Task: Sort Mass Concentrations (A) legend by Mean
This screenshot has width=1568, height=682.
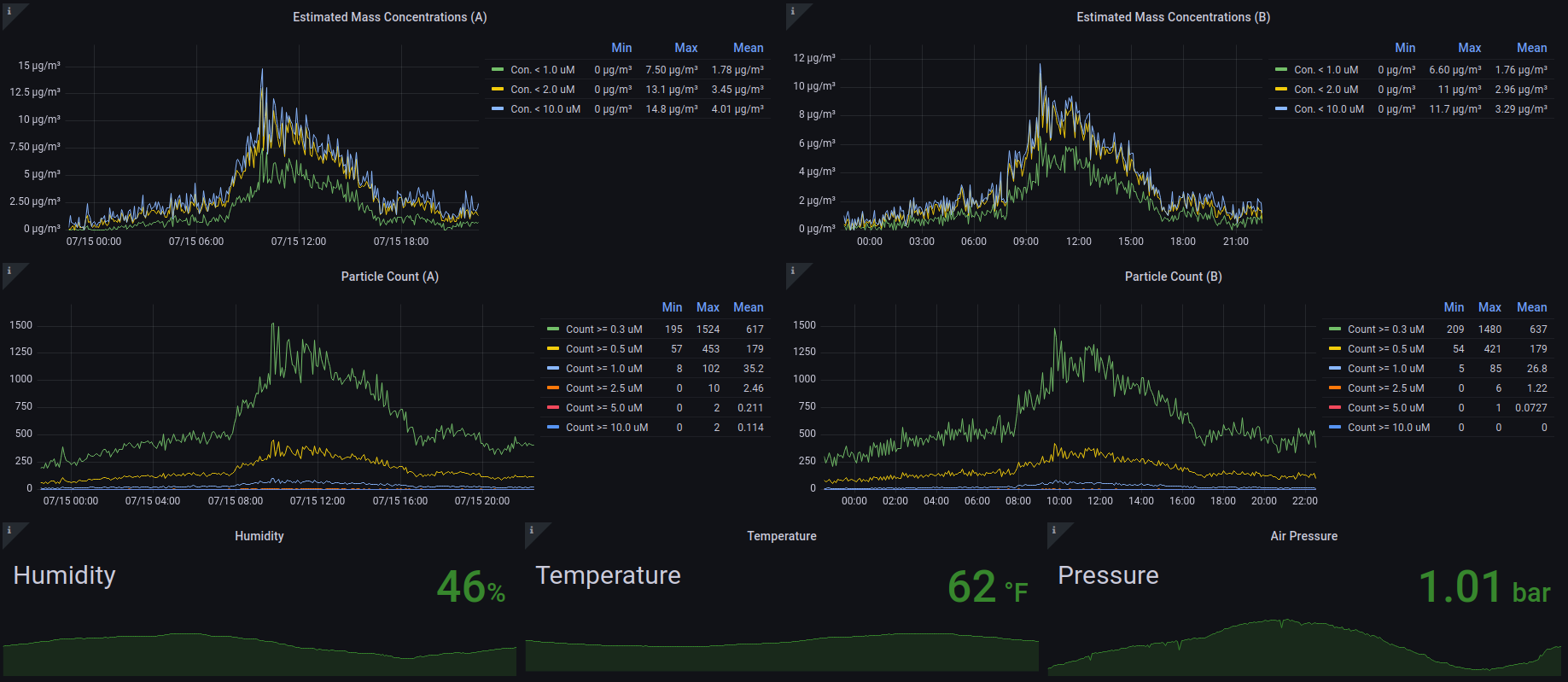Action: coord(749,48)
